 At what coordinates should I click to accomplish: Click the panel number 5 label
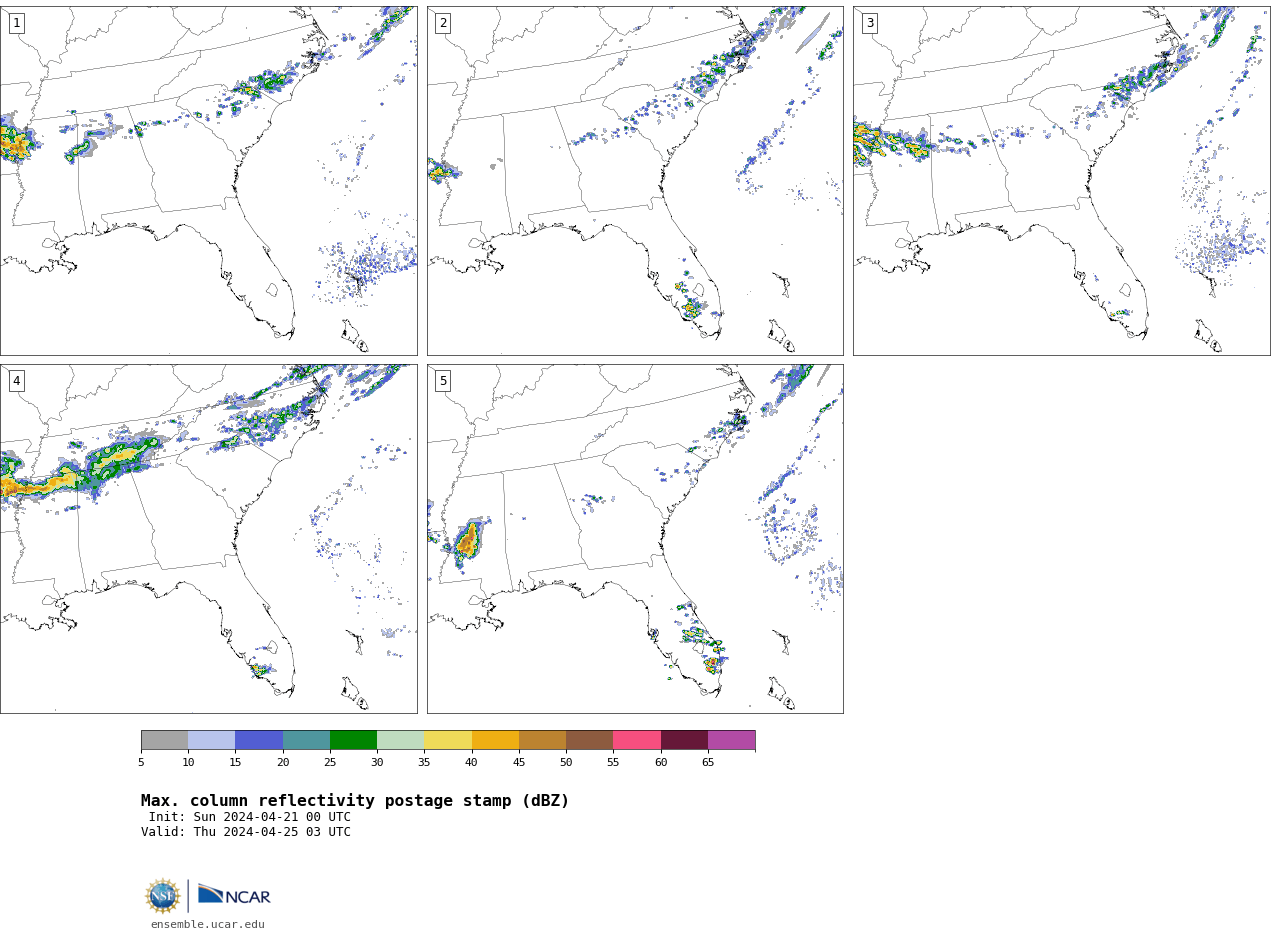[x=443, y=381]
